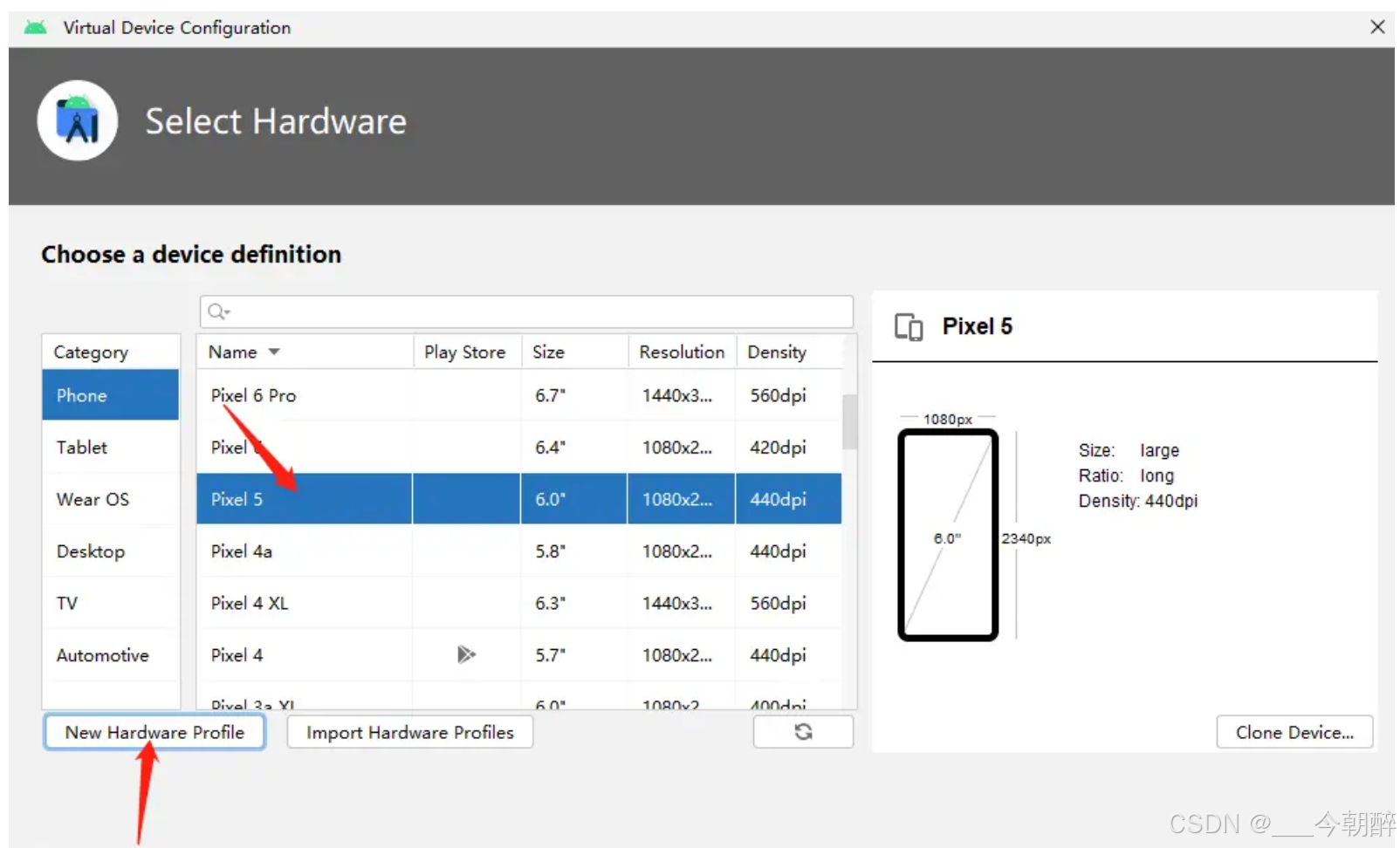Image resolution: width=1400 pixels, height=848 pixels.
Task: Click the search magnifier icon
Action: tap(218, 311)
